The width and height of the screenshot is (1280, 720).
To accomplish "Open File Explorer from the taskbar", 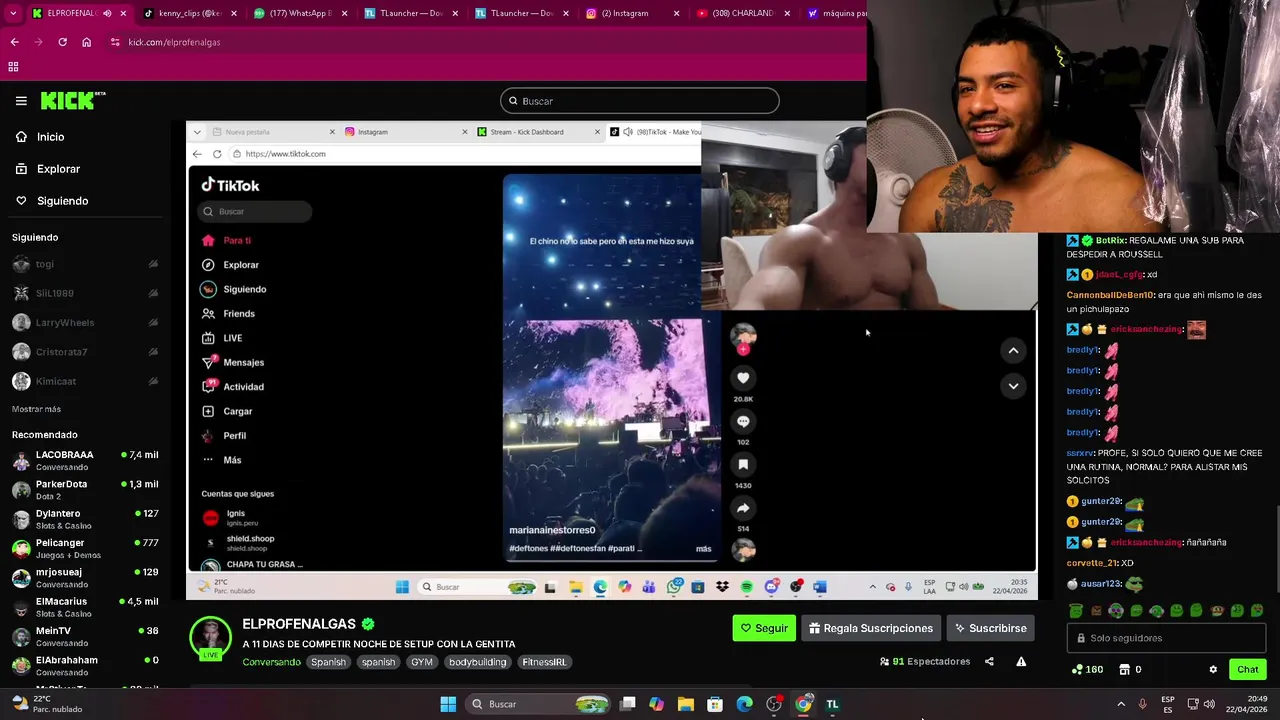I will tap(685, 704).
